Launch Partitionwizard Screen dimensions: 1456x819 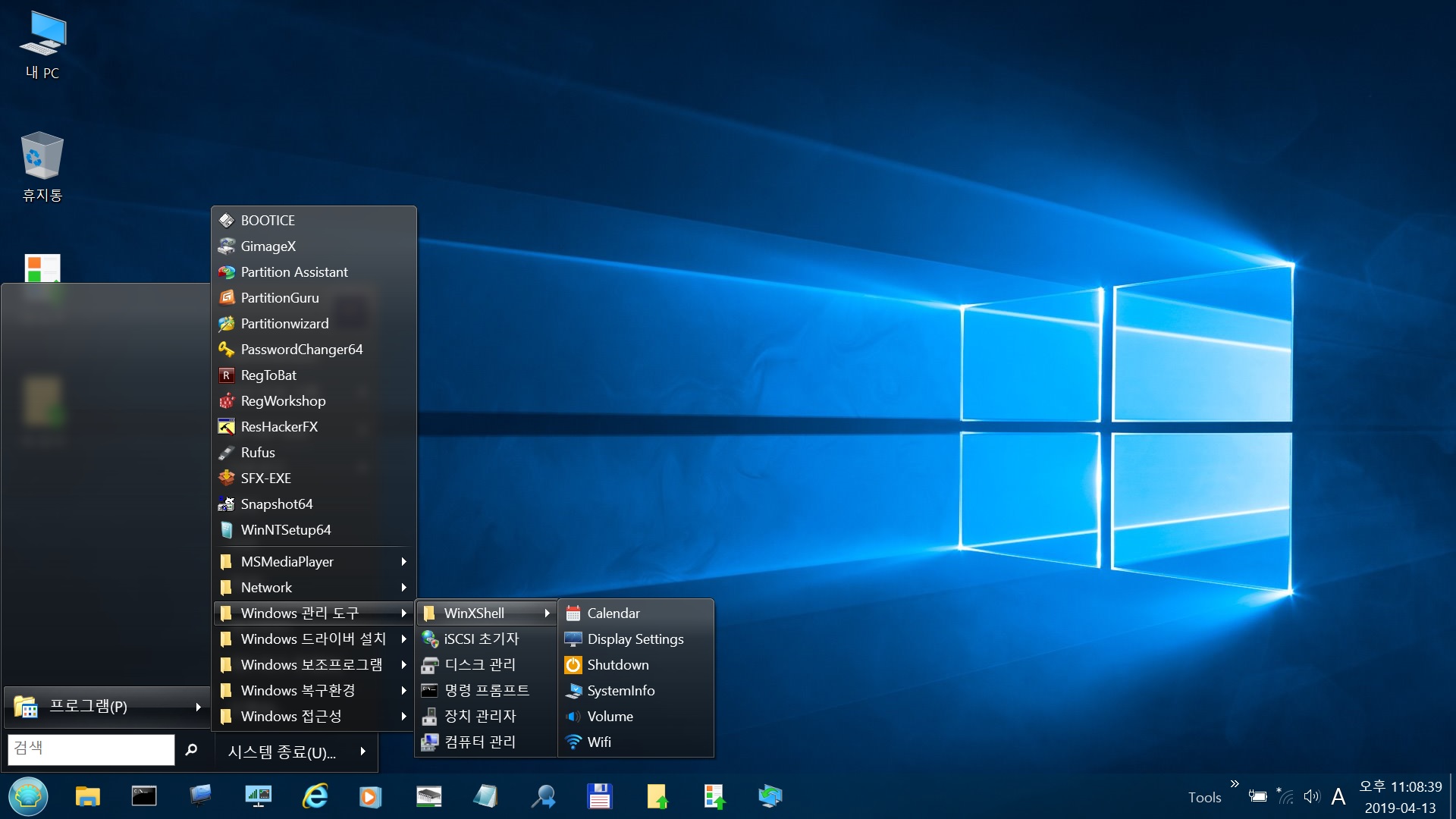[314, 323]
